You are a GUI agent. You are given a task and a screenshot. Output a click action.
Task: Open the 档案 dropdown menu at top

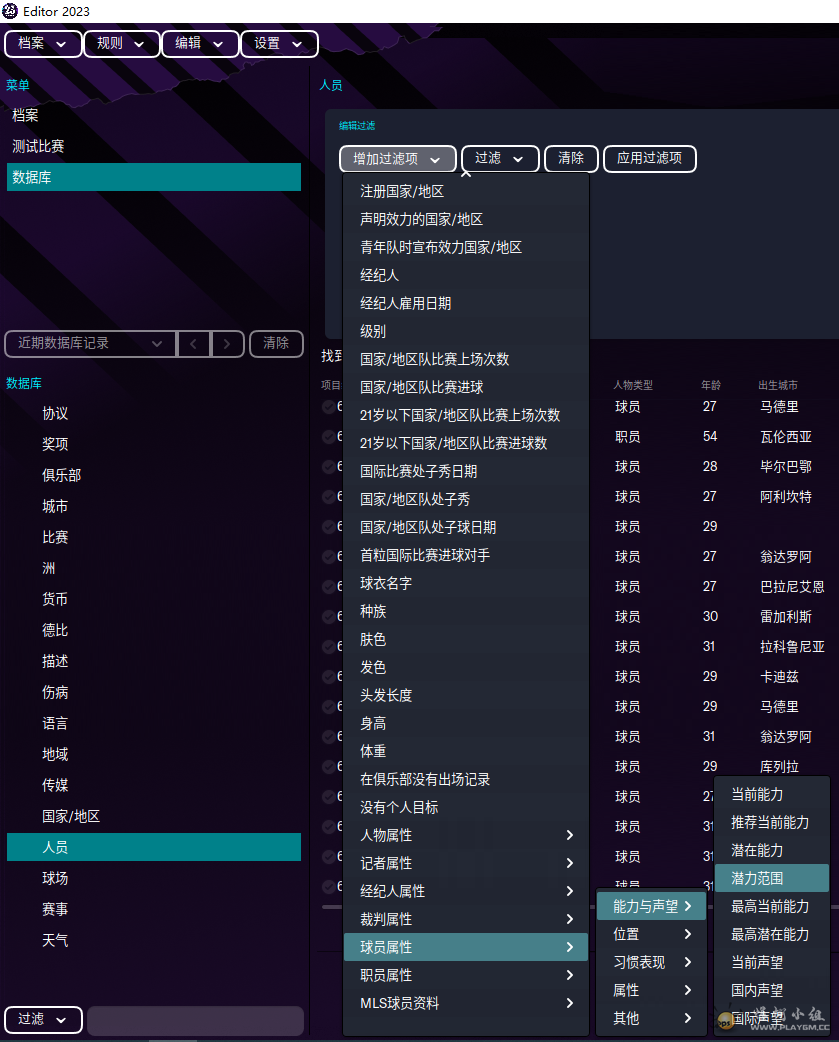(43, 44)
